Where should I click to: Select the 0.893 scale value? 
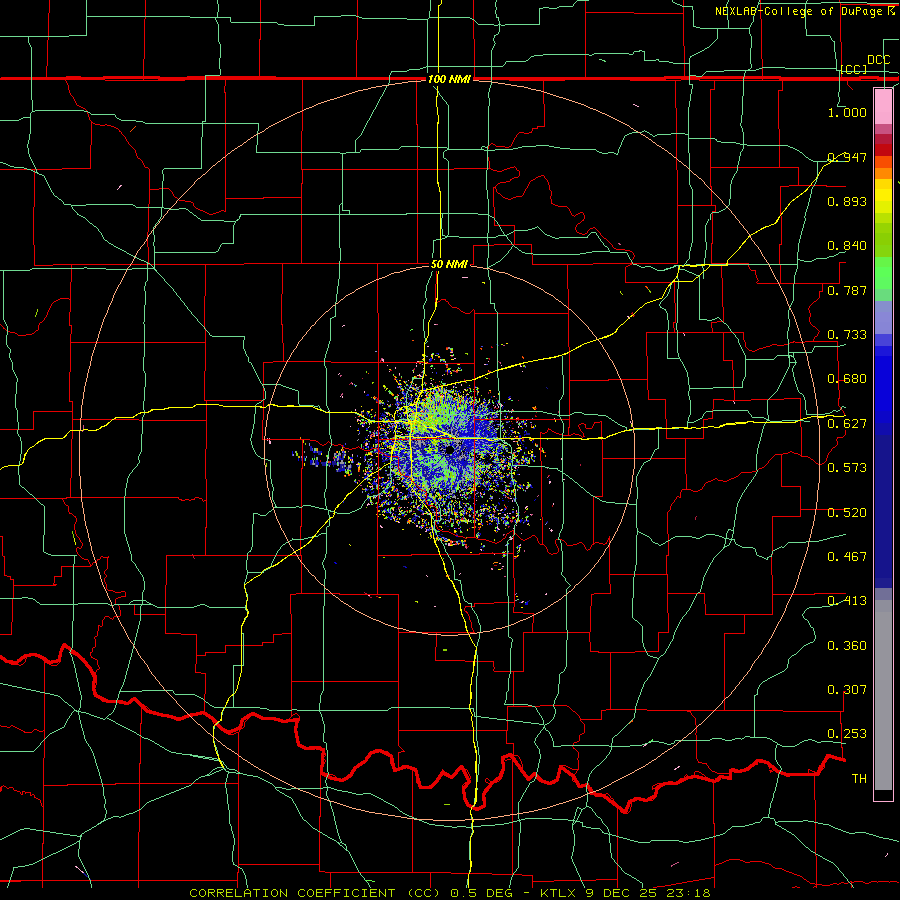(x=847, y=201)
